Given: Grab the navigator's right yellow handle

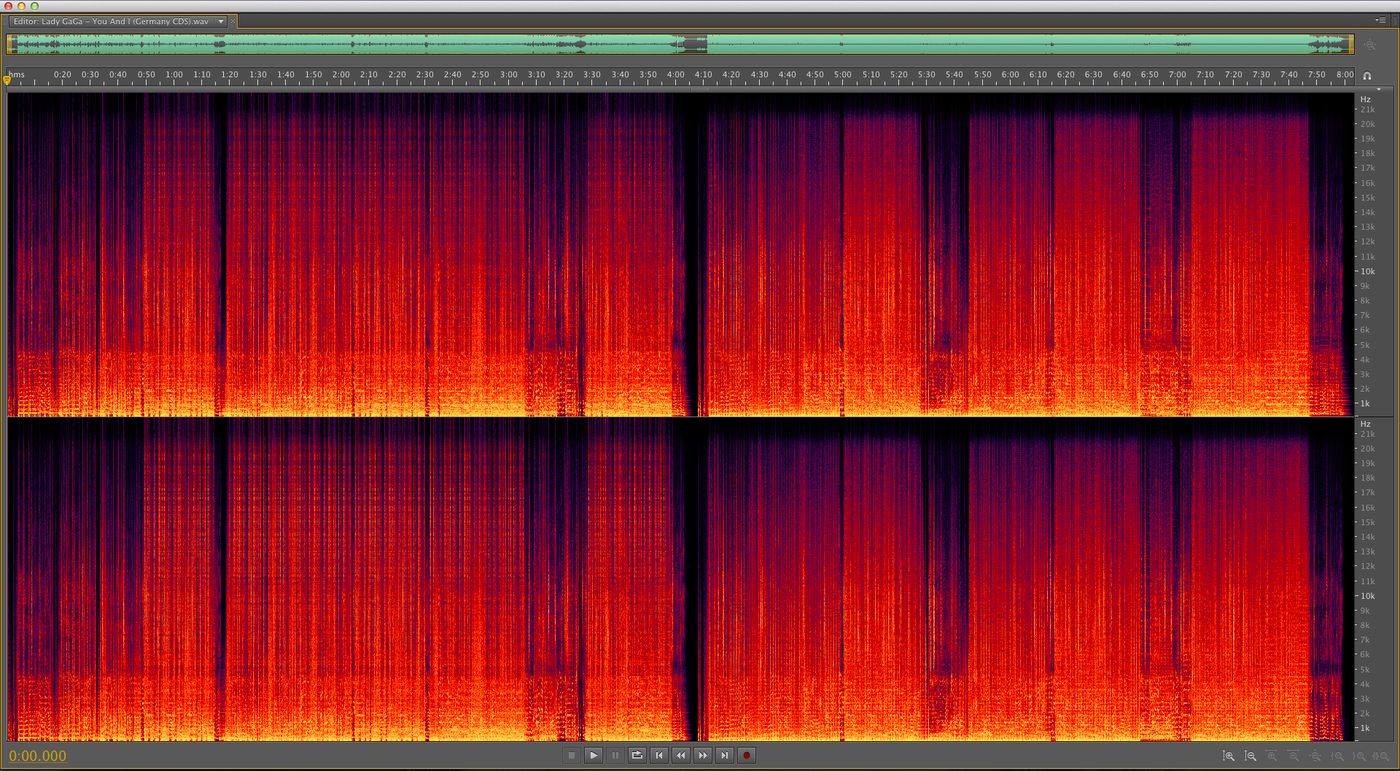Looking at the screenshot, I should click(x=1351, y=44).
